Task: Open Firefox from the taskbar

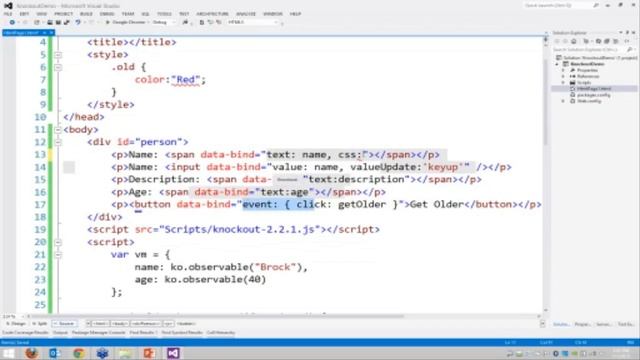Action: (x=31, y=353)
